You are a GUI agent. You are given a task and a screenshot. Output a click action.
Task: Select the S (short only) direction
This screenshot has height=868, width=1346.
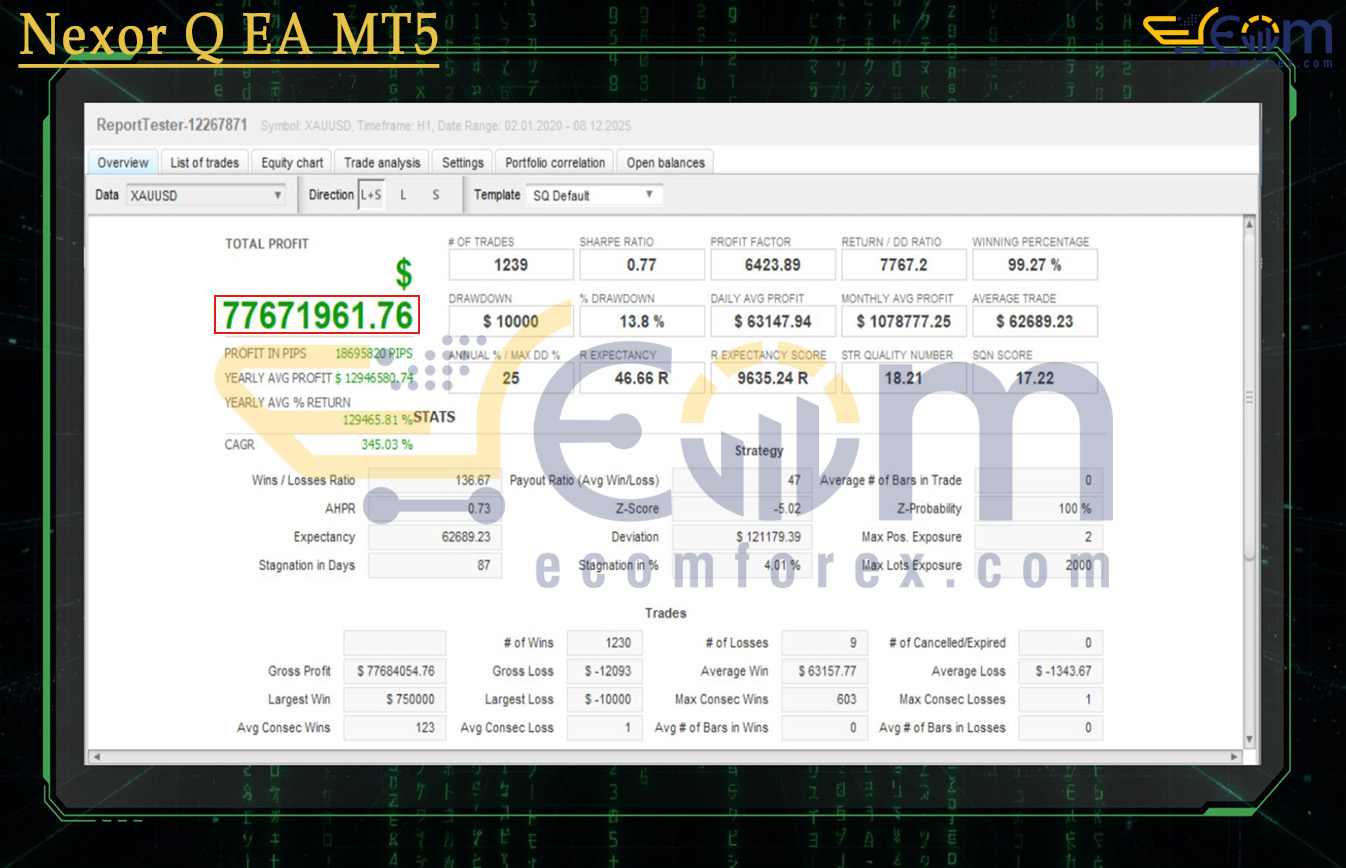point(436,195)
